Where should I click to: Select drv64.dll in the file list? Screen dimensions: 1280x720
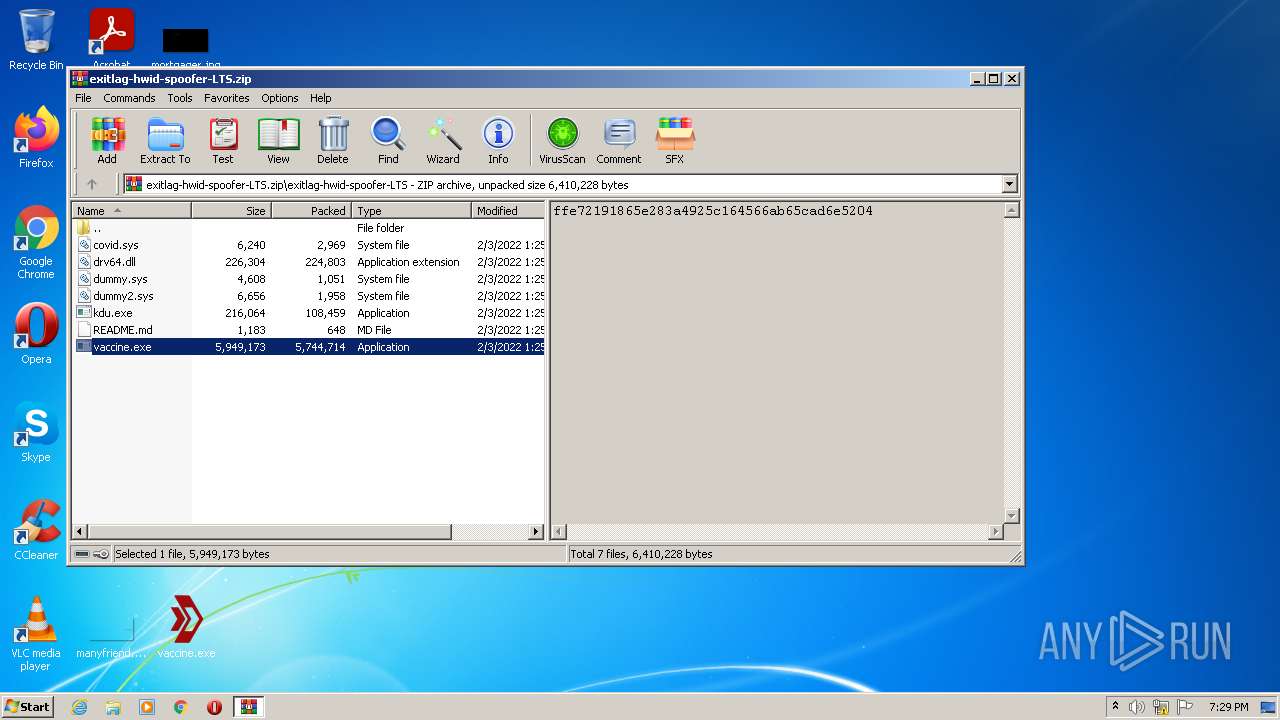[x=309, y=262]
